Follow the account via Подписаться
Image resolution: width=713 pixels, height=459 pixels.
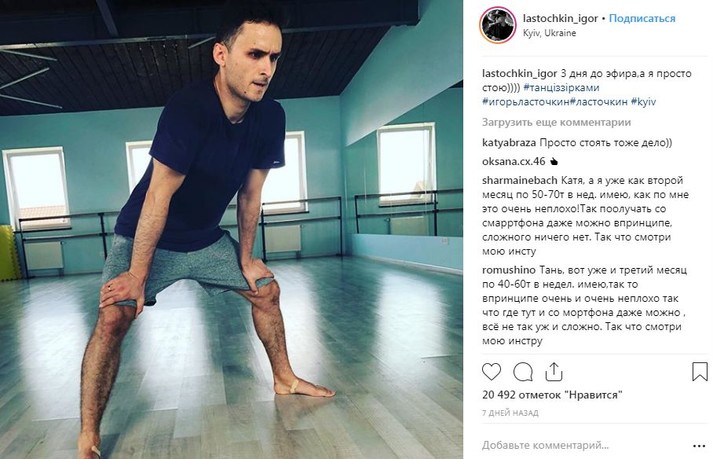point(642,18)
